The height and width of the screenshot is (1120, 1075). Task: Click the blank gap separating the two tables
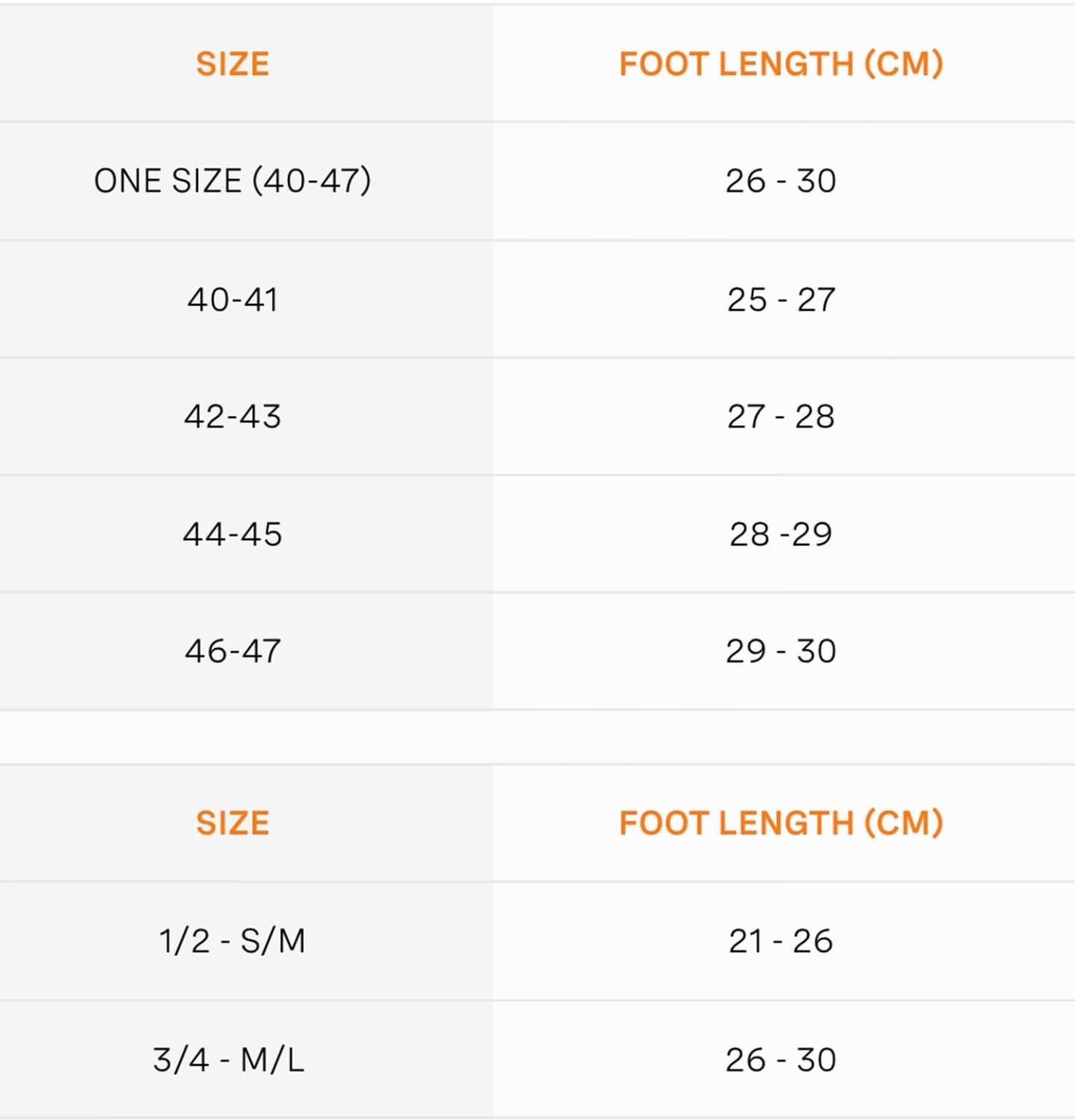[537, 737]
